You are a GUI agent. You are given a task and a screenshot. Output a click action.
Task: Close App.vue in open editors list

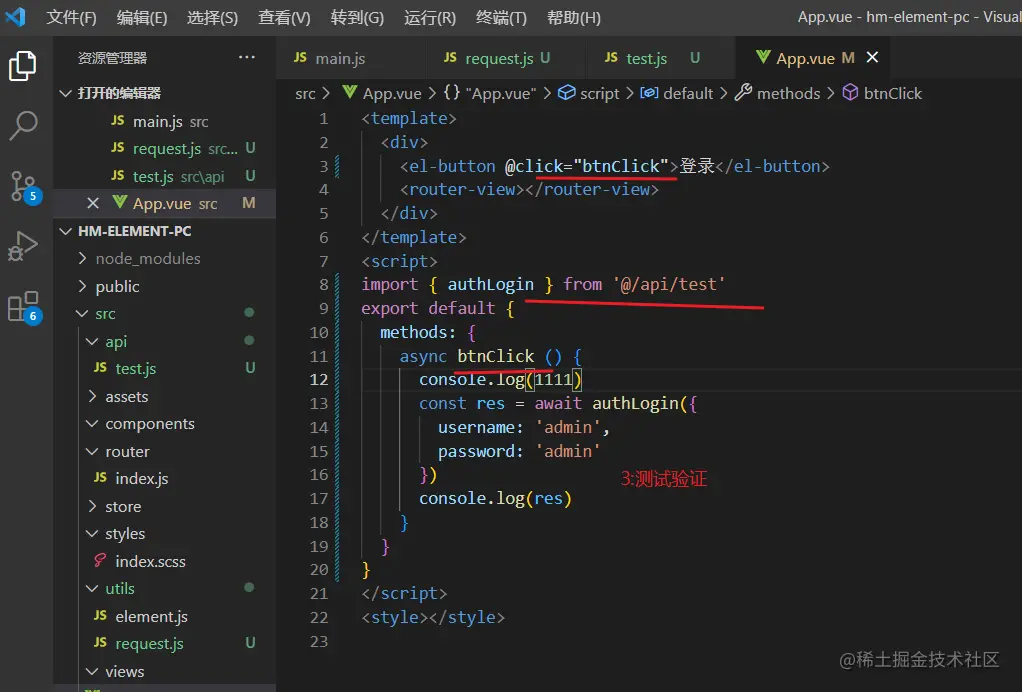[93, 203]
